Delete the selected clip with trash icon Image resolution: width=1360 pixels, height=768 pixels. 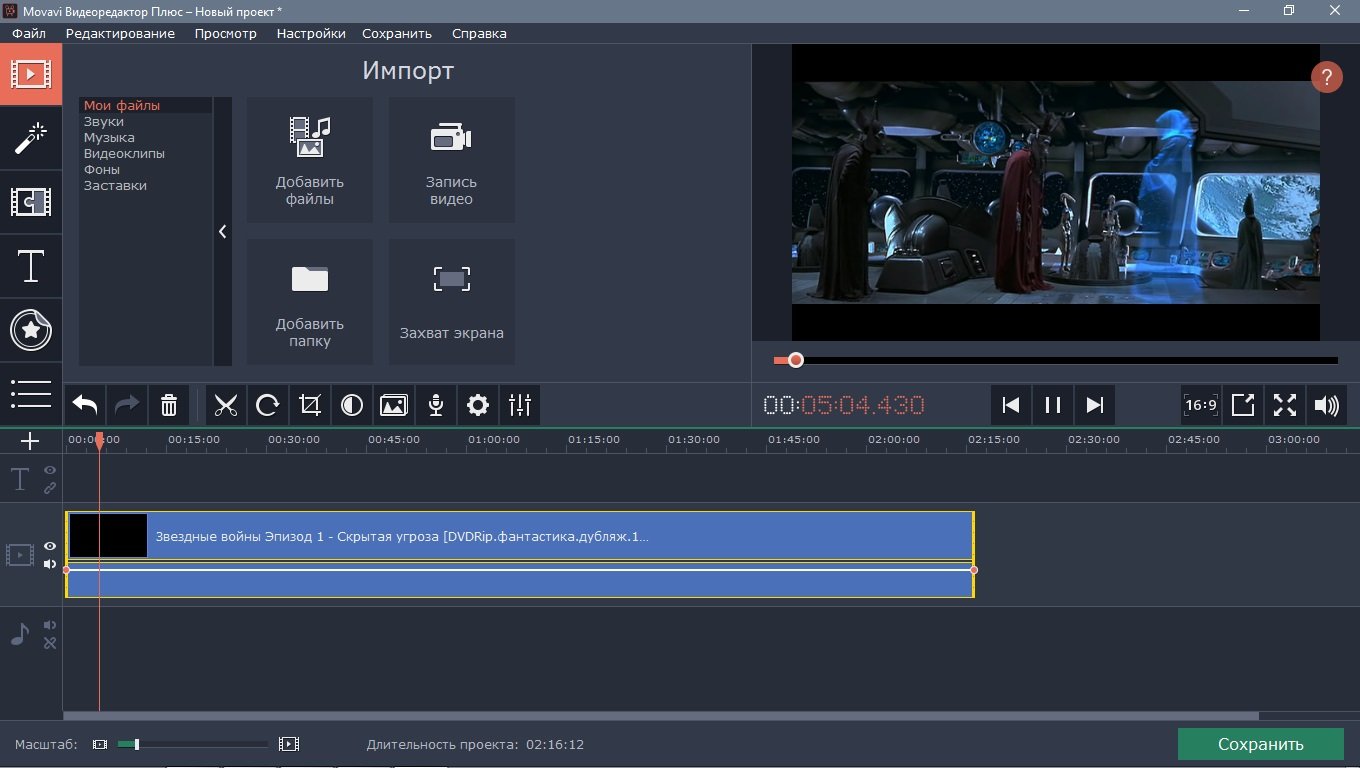point(169,405)
